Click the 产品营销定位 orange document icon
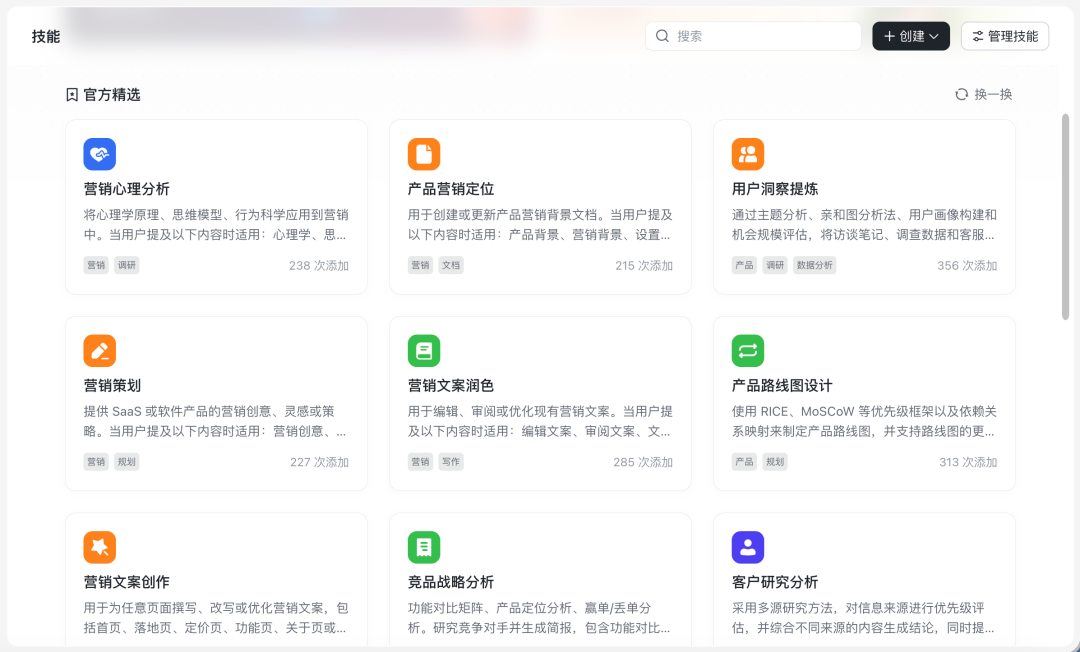Image resolution: width=1080 pixels, height=652 pixels. point(423,154)
